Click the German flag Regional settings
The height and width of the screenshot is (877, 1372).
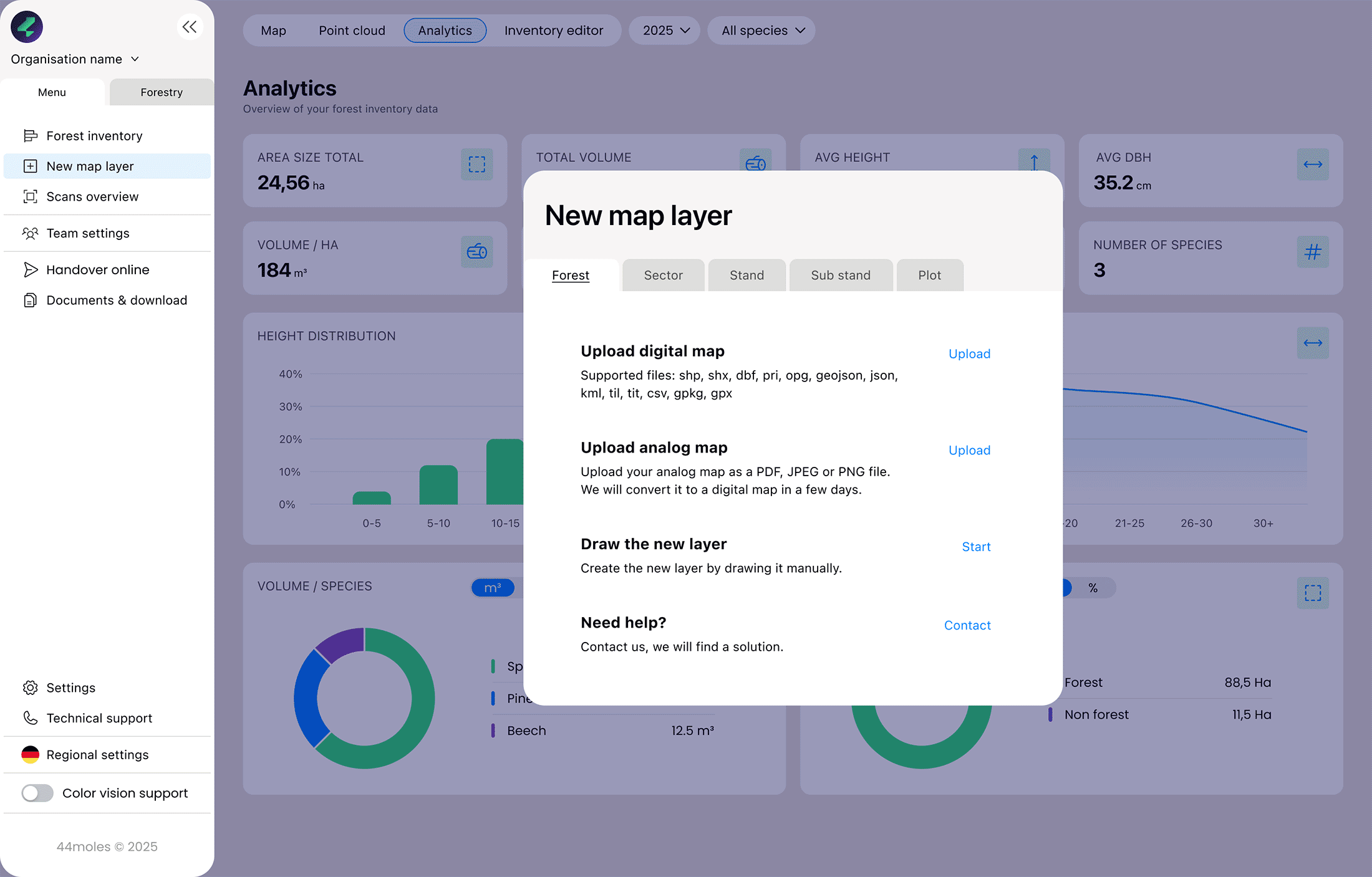click(x=30, y=755)
